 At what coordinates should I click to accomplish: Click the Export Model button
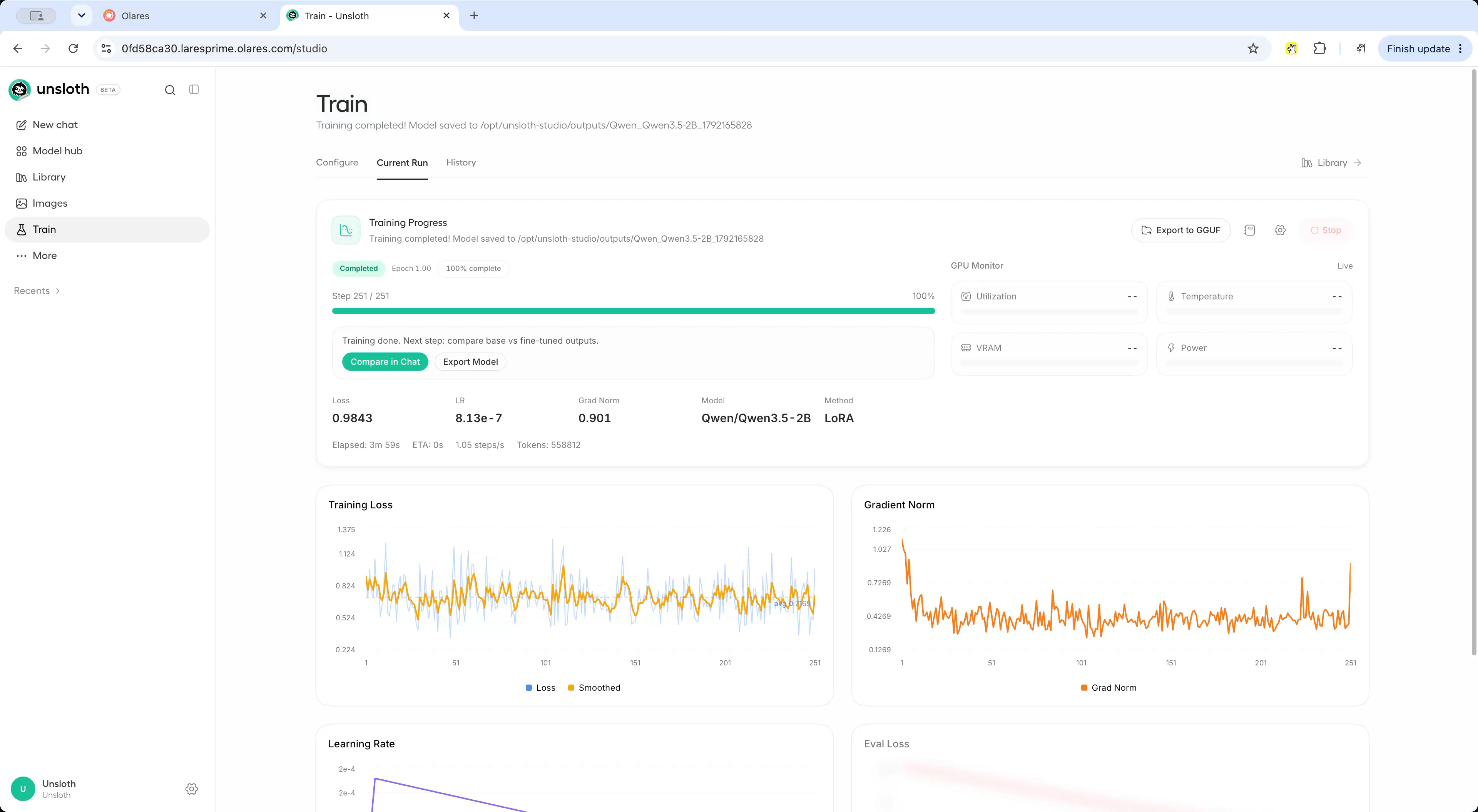pos(470,361)
